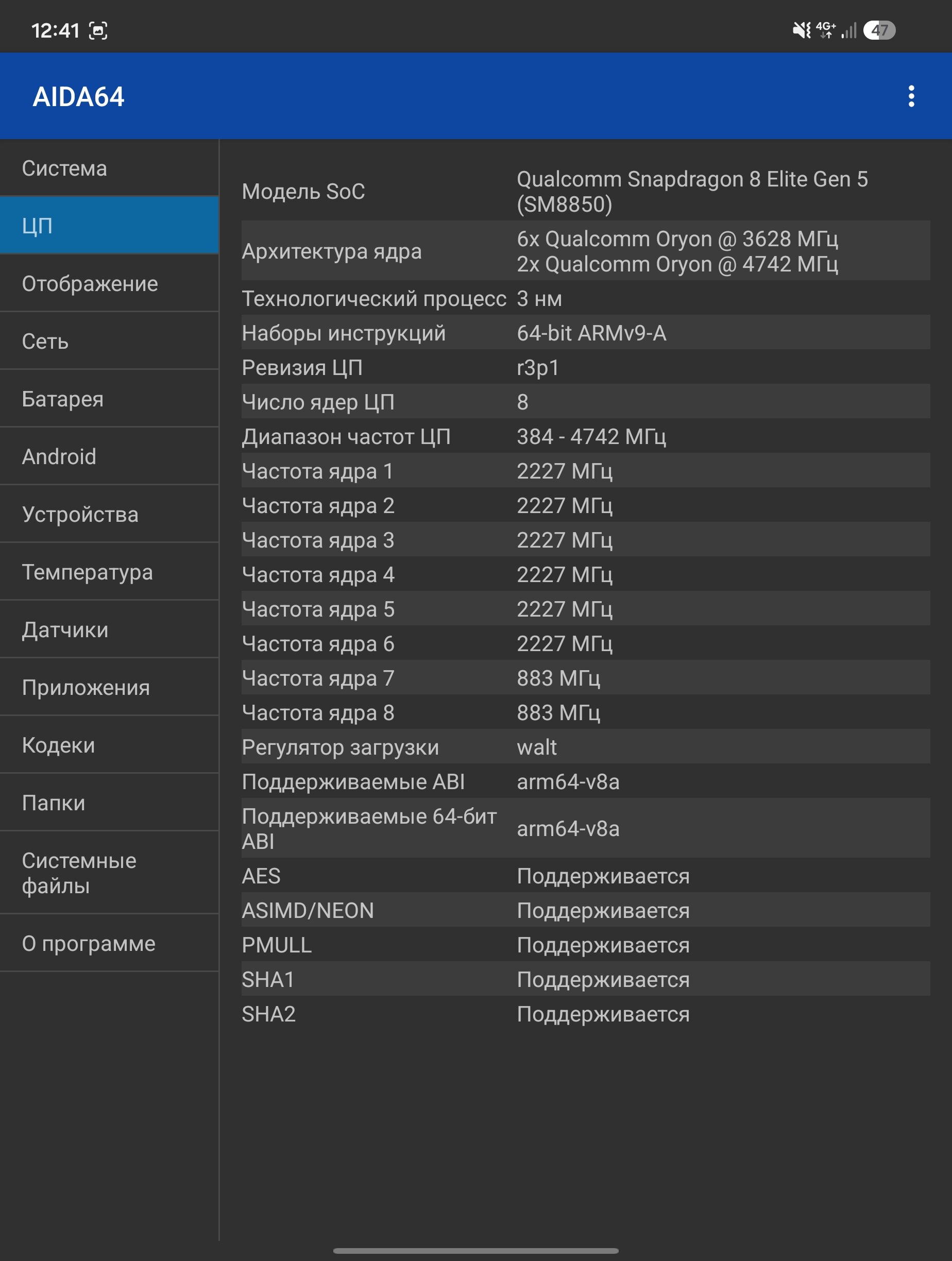Tap the AES row label

pos(261,876)
